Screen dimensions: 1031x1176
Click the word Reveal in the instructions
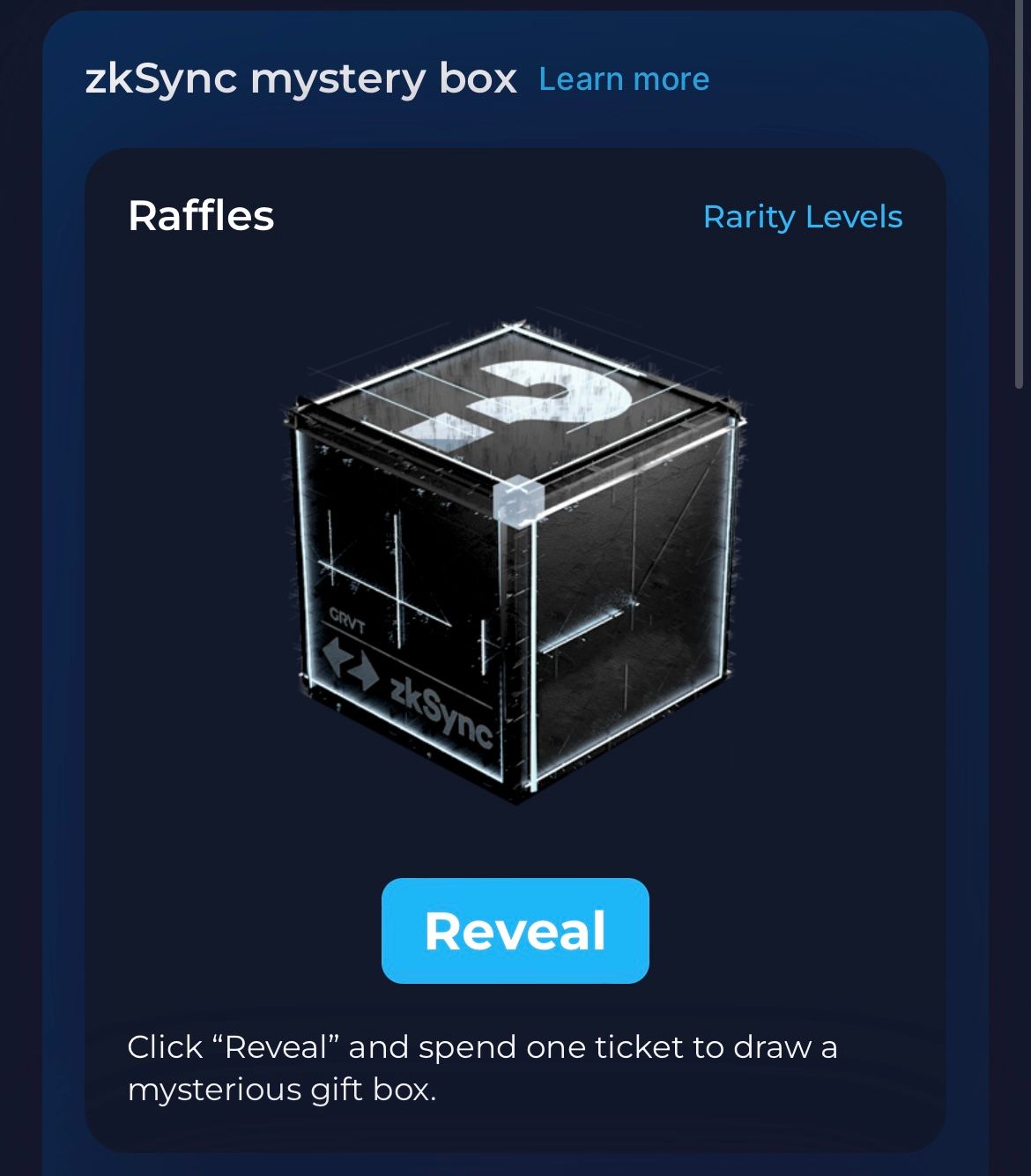[x=276, y=1047]
